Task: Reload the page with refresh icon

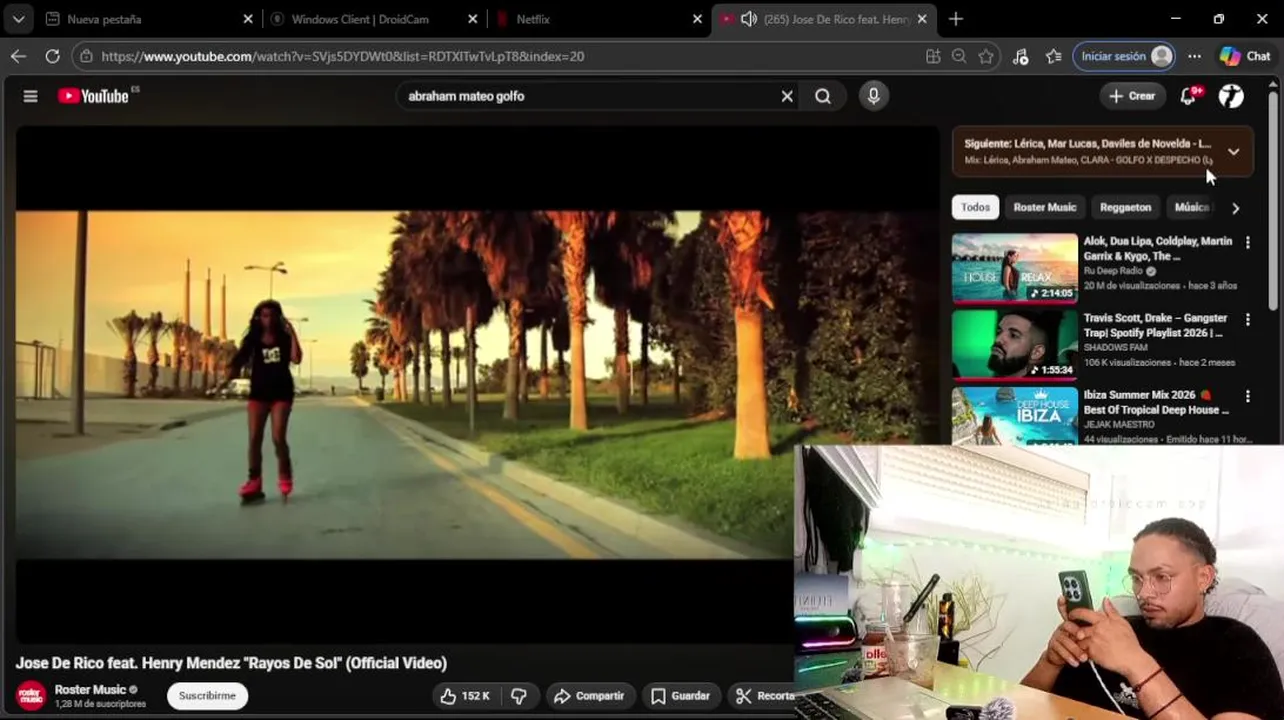Action: (x=52, y=56)
